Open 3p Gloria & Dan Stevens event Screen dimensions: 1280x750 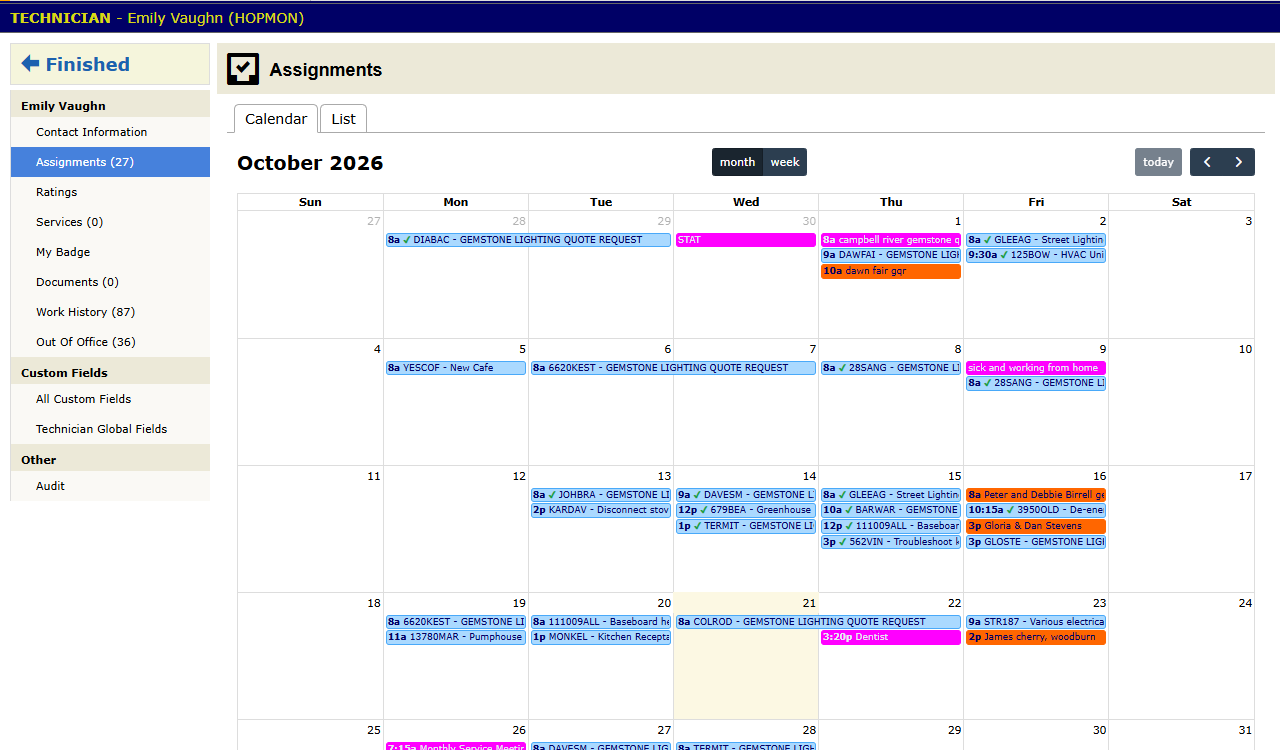coord(1036,526)
